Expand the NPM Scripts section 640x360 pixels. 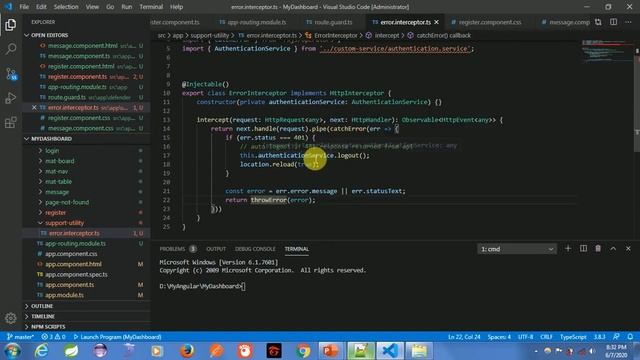point(48,327)
